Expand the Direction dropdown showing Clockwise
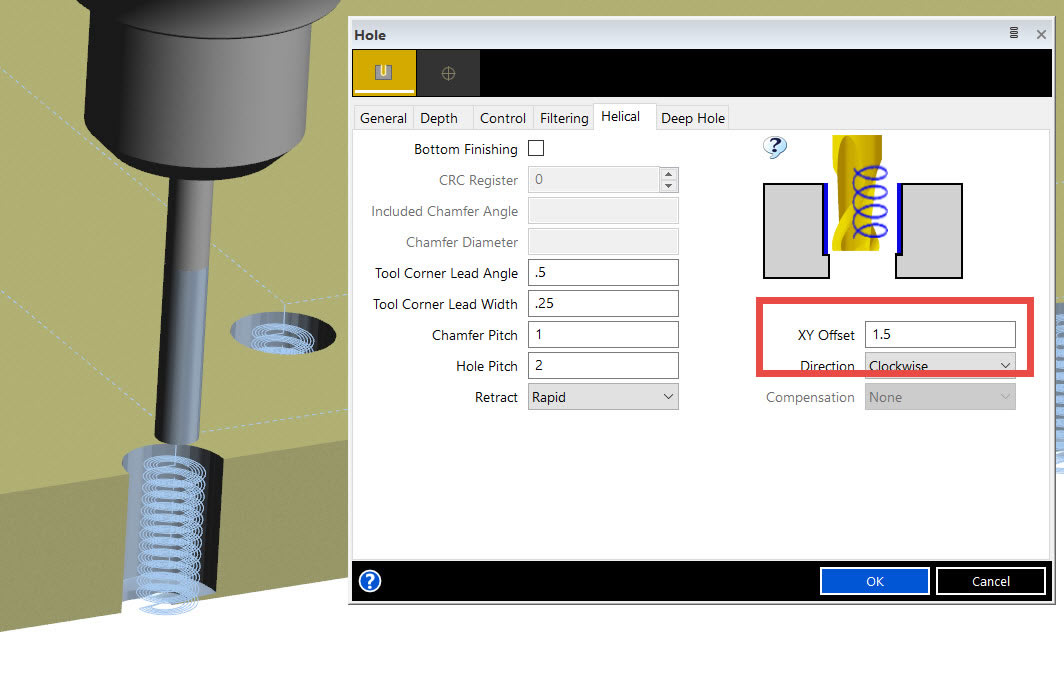Viewport: 1064px width, 682px height. [x=939, y=366]
